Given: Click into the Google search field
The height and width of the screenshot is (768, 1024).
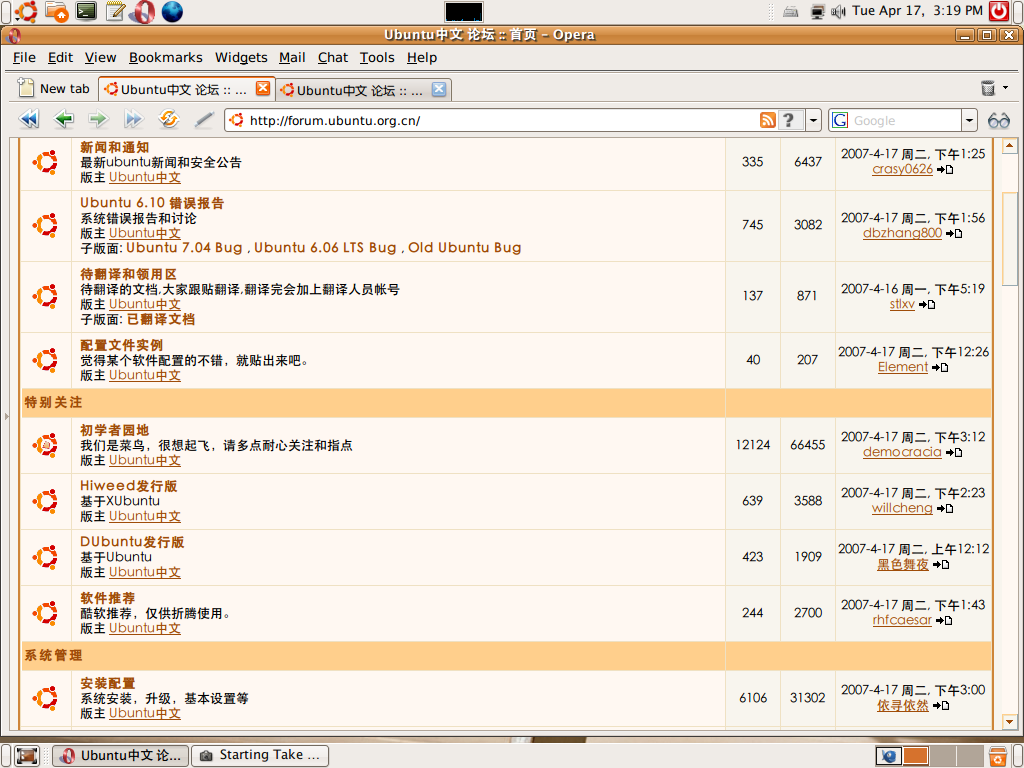Looking at the screenshot, I should (x=904, y=120).
